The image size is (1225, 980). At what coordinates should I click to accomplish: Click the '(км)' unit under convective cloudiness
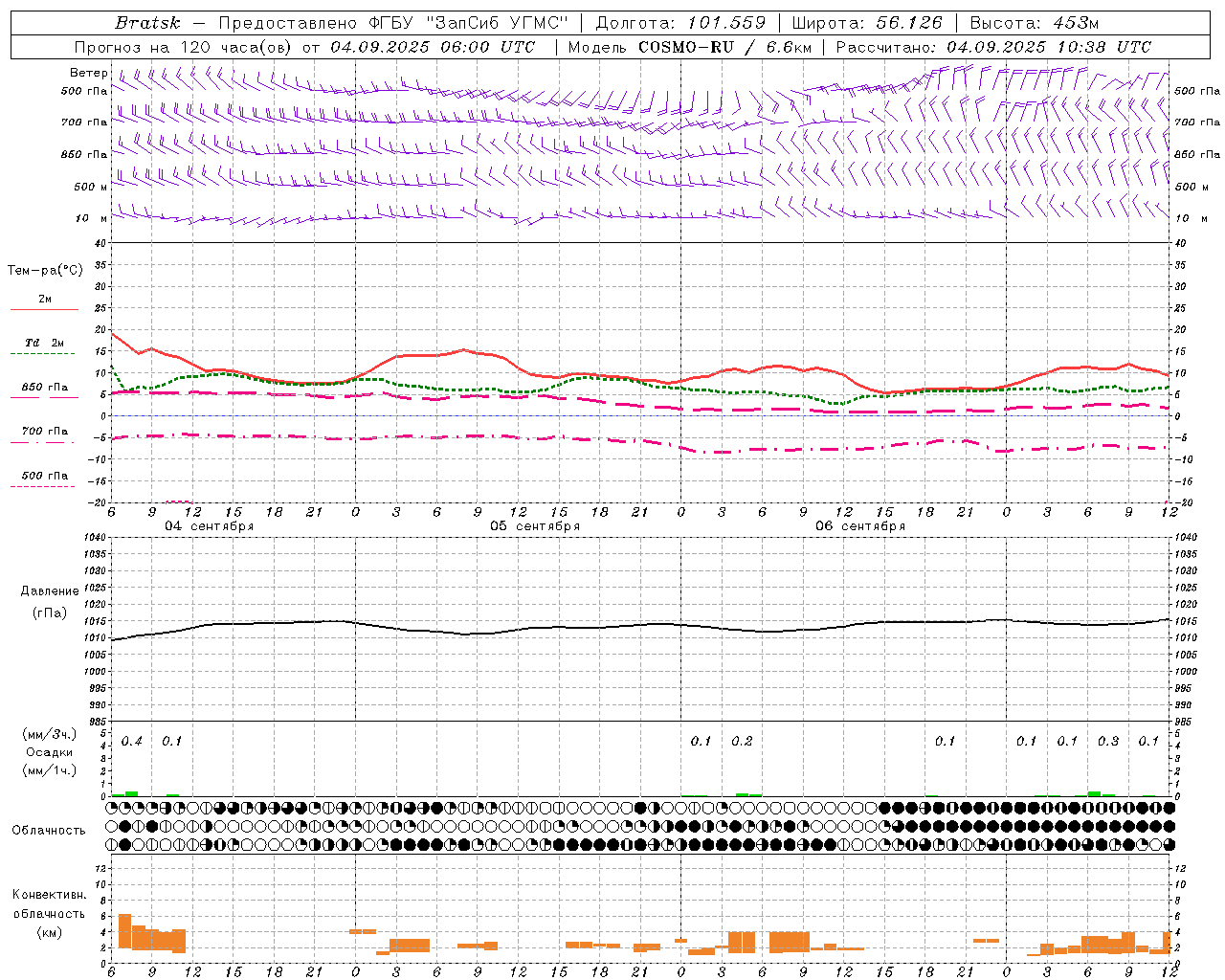pyautogui.click(x=49, y=932)
